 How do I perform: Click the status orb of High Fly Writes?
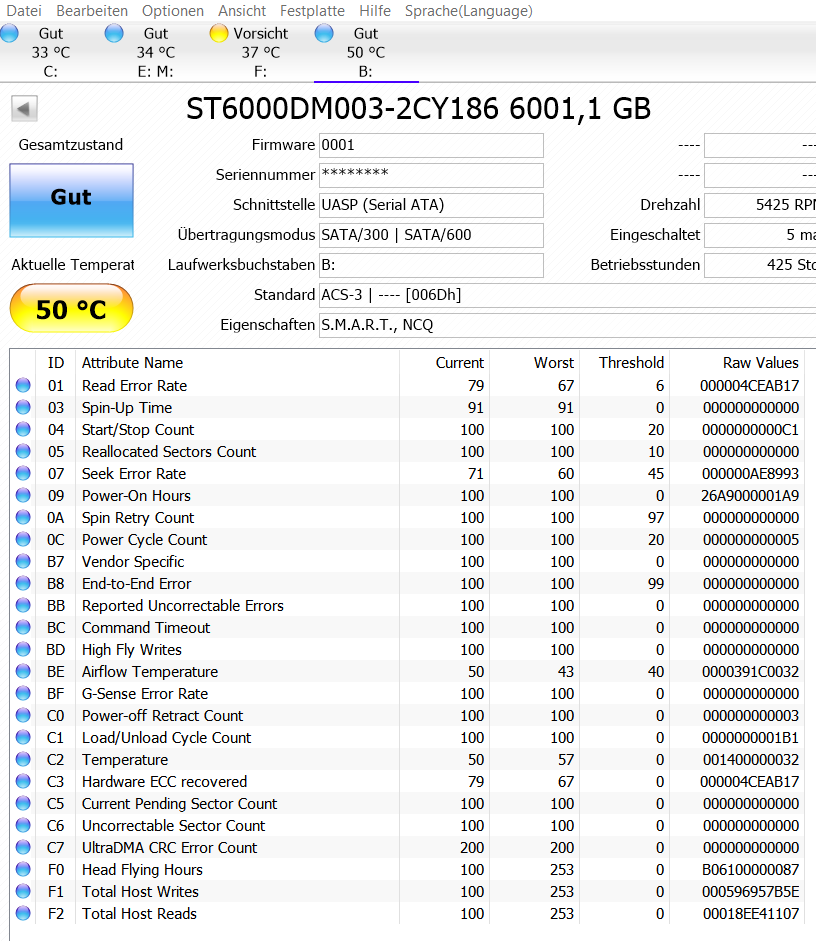[x=23, y=649]
